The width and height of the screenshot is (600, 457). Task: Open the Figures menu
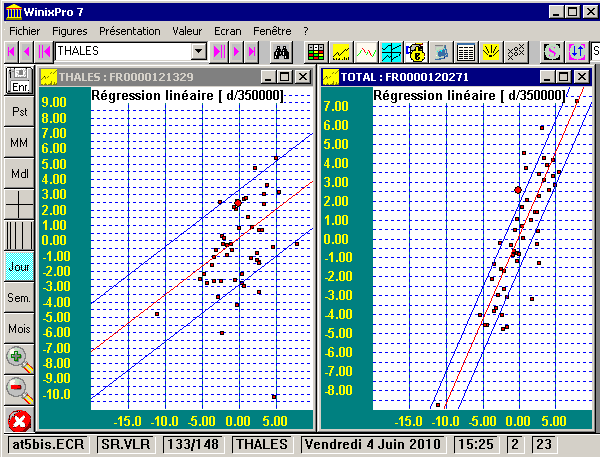[70, 31]
